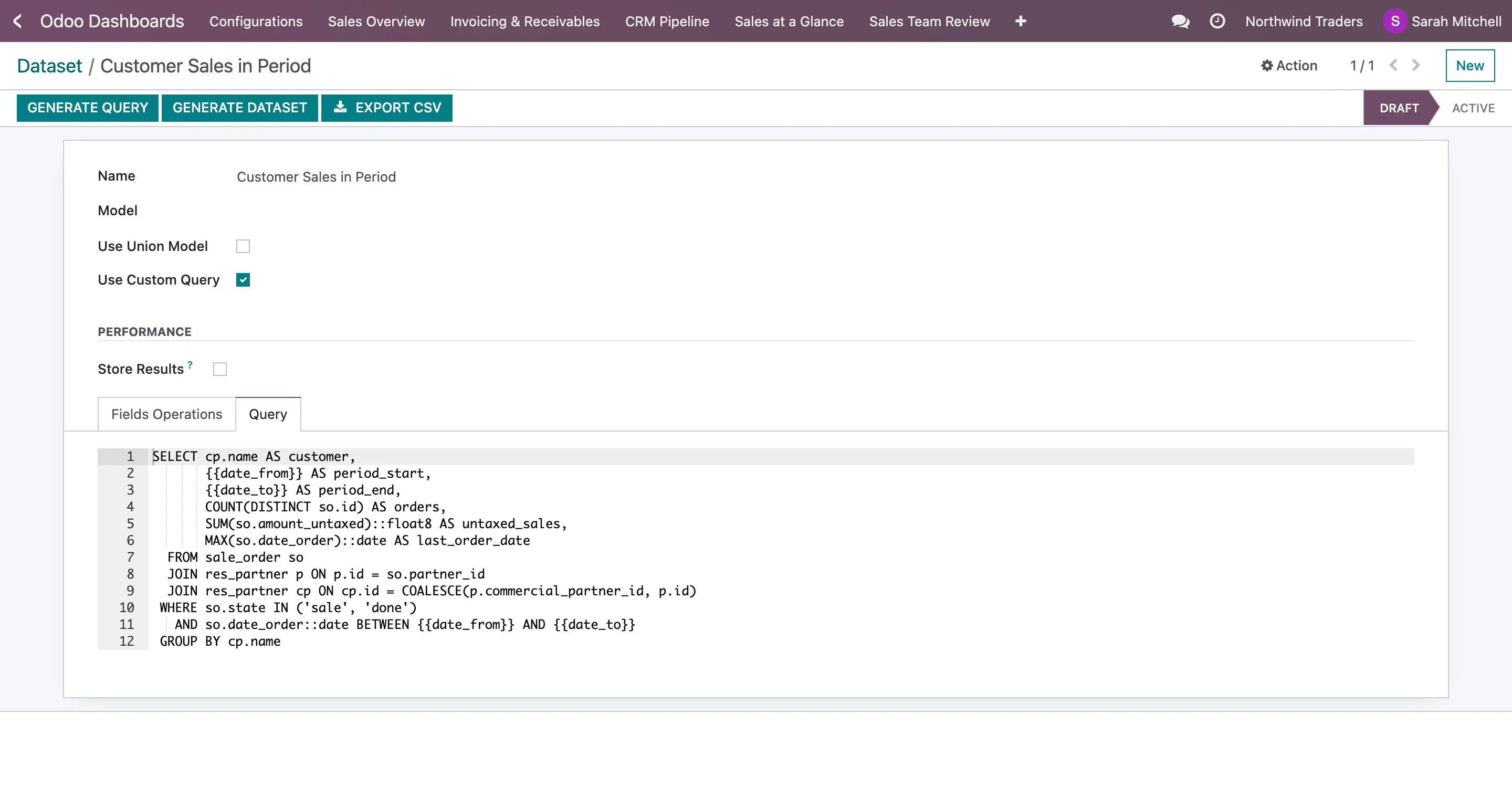This screenshot has height=798, width=1512.
Task: Open the CRM Pipeline menu
Action: point(667,21)
